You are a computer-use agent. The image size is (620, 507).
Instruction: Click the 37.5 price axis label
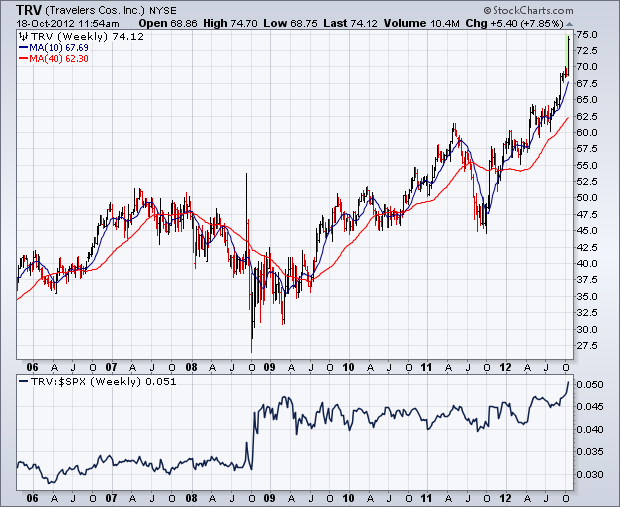(587, 280)
